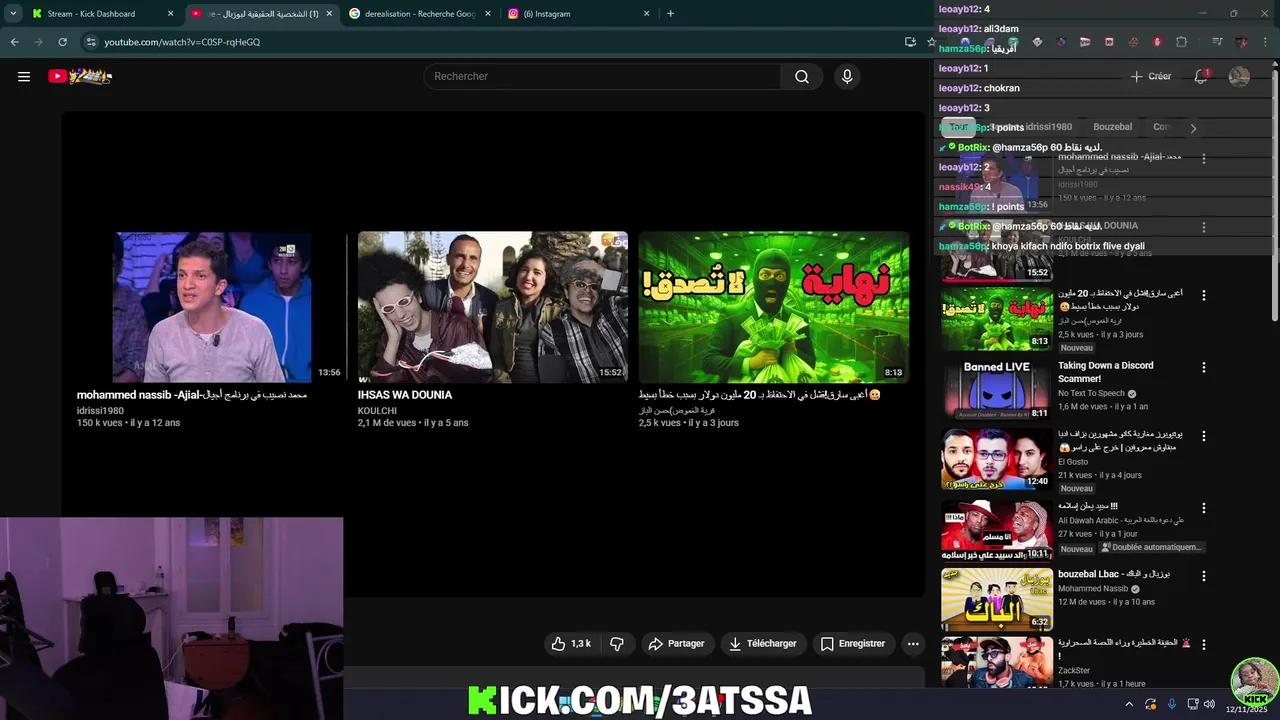Show next filter chips with arrow

click(1193, 128)
